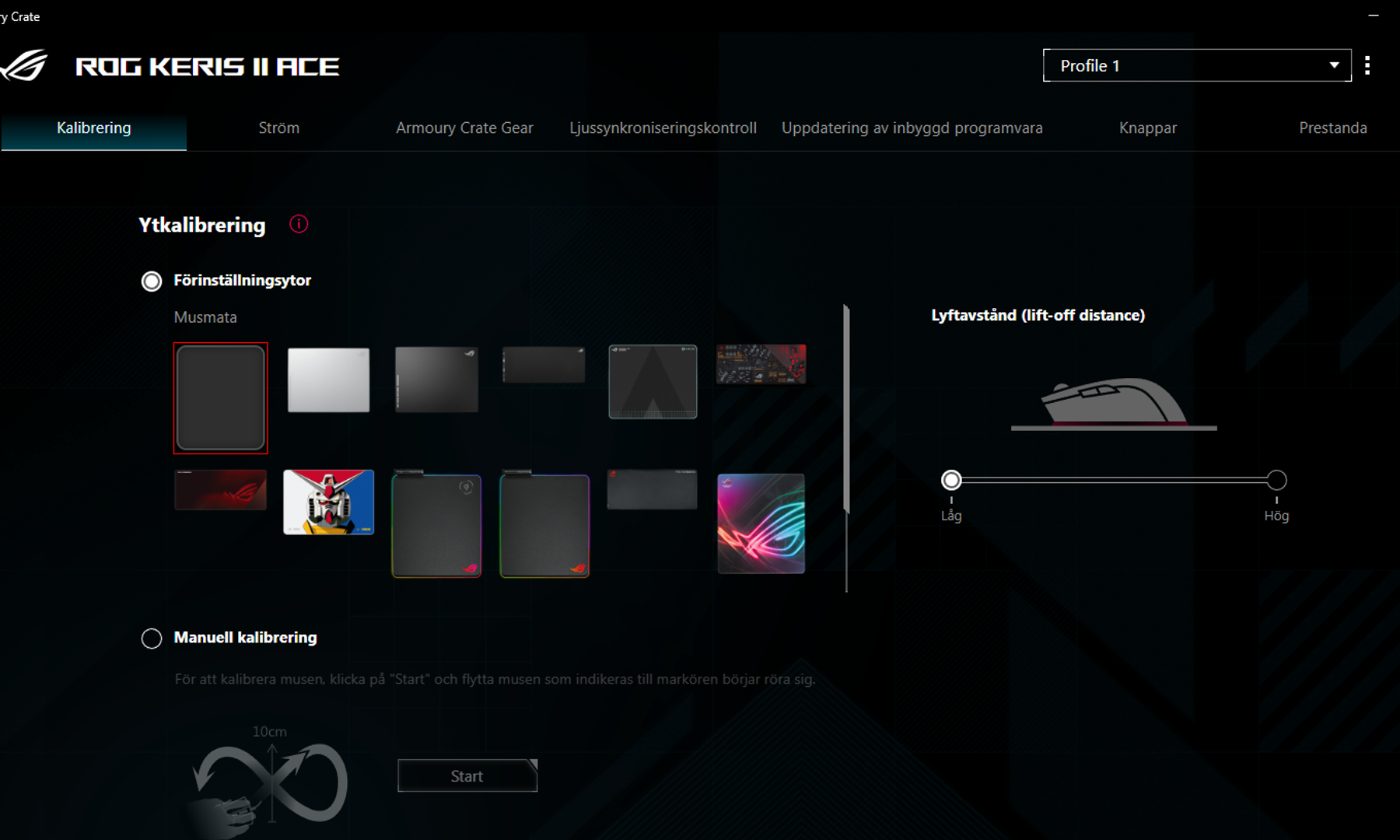Click the "Lyftavstånd (lift-off distance)" heading
Screen dimensions: 1400x840
(1038, 315)
